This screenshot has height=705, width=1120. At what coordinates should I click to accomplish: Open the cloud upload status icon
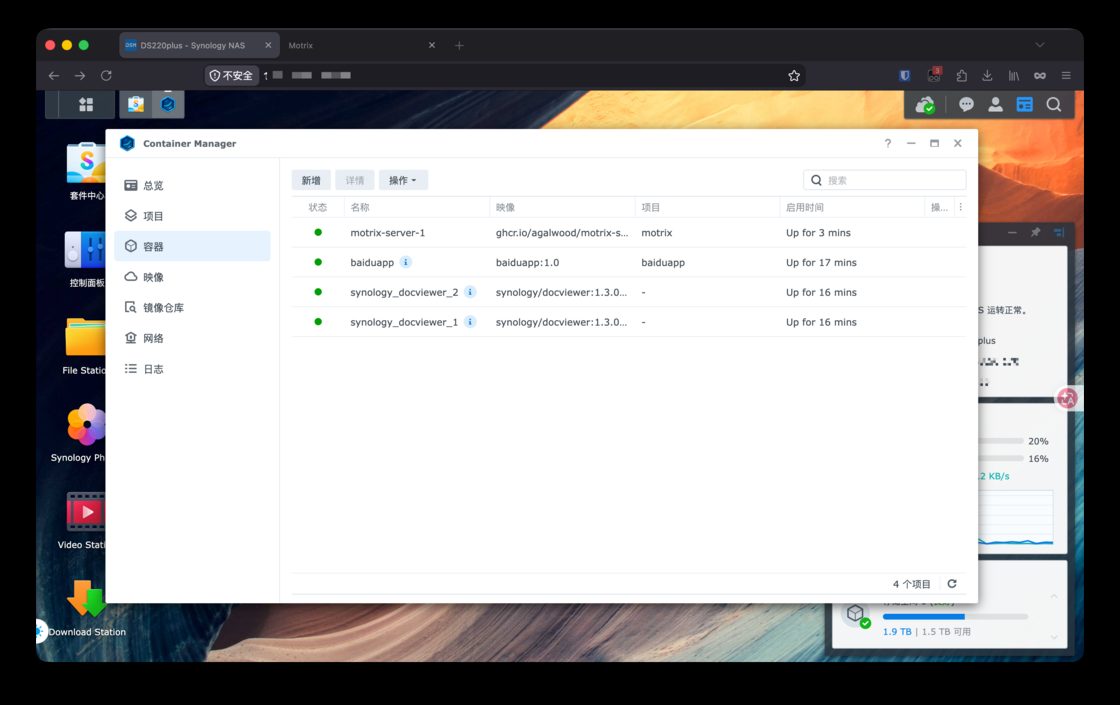click(925, 105)
